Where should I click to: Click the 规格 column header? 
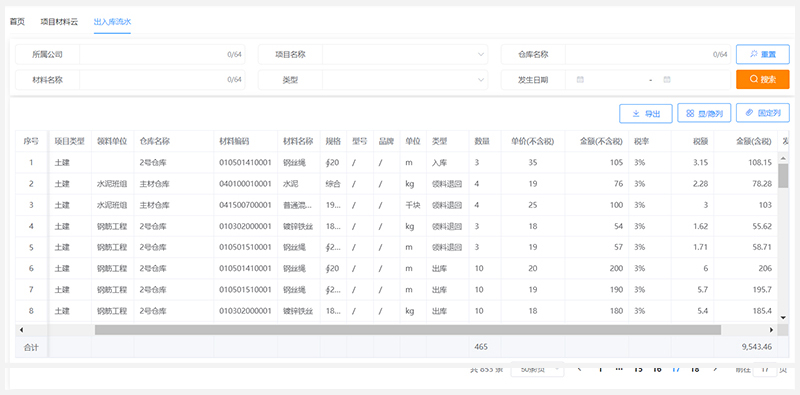[x=333, y=141]
